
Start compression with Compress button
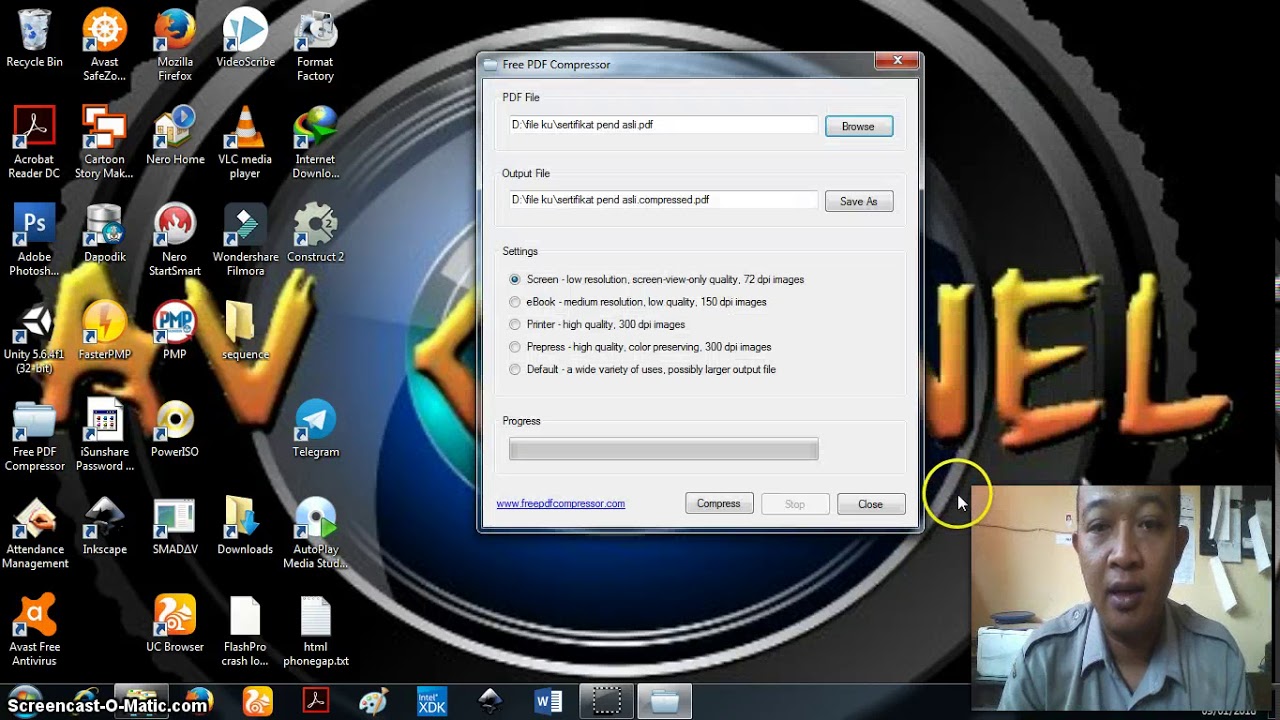coord(718,504)
